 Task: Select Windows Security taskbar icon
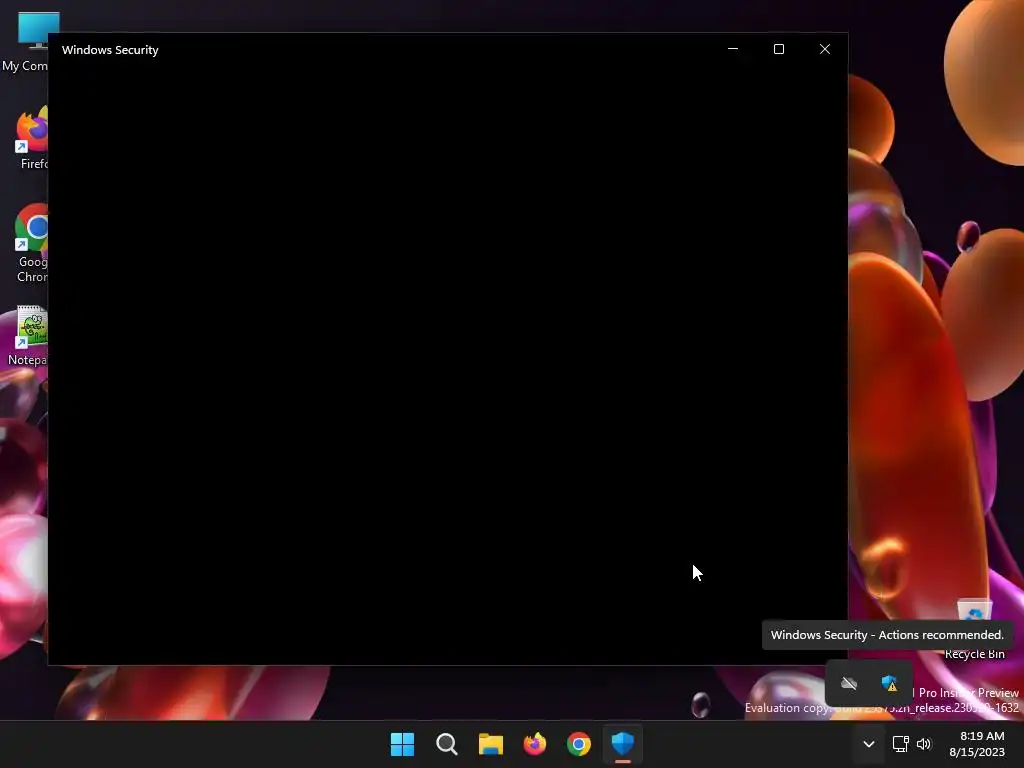pyautogui.click(x=623, y=744)
